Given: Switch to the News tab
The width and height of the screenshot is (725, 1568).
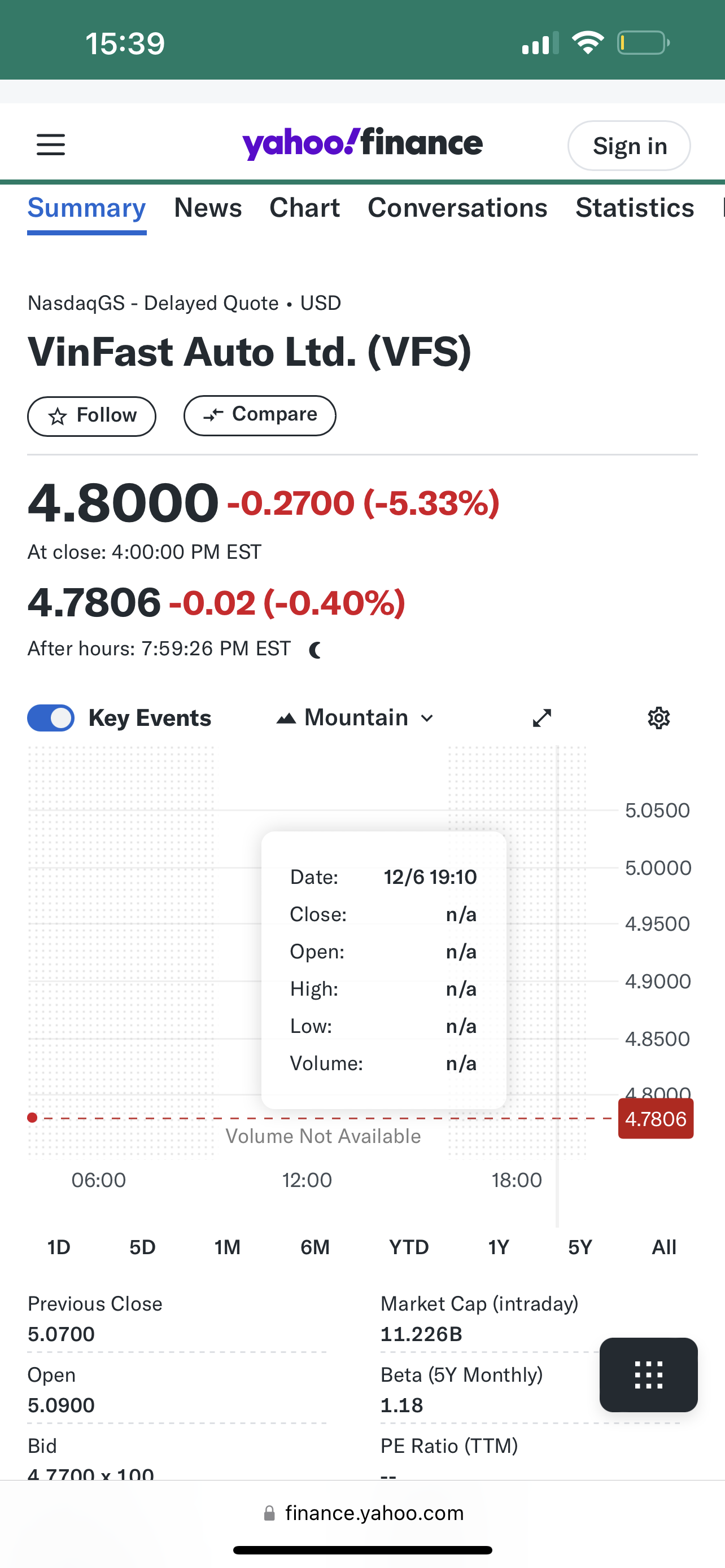Looking at the screenshot, I should point(208,208).
